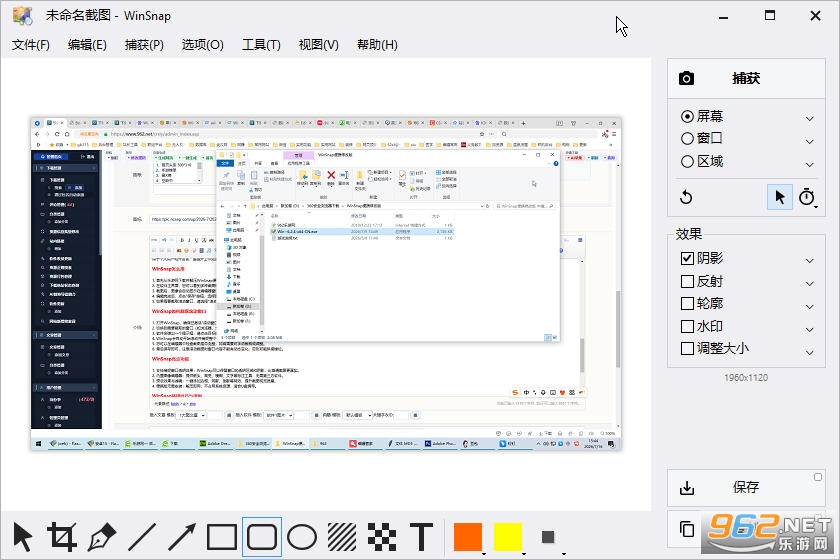Select the Crop tool

click(x=62, y=536)
